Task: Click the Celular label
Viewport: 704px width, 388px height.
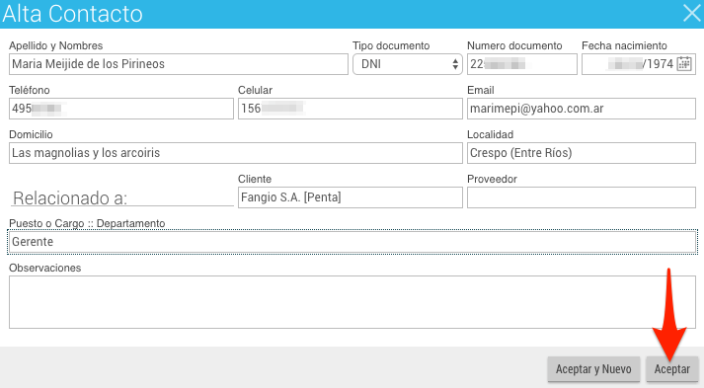Action: [x=255, y=90]
